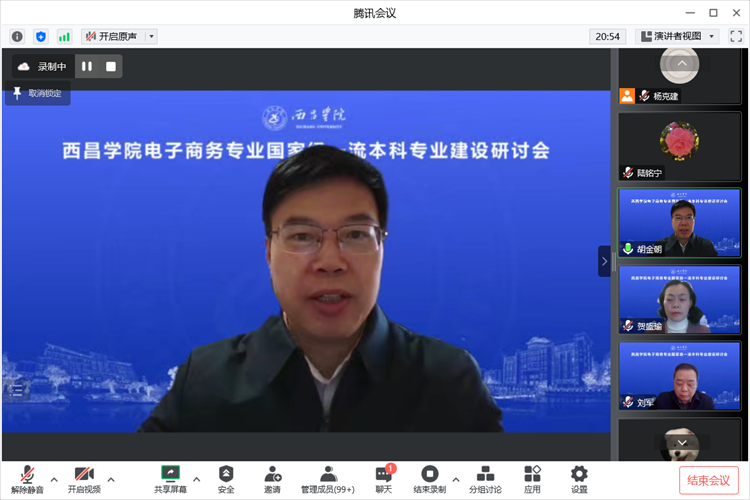Image resolution: width=750 pixels, height=500 pixels.
Task: Select 陆铭宁 participant tile
Action: 679,146
